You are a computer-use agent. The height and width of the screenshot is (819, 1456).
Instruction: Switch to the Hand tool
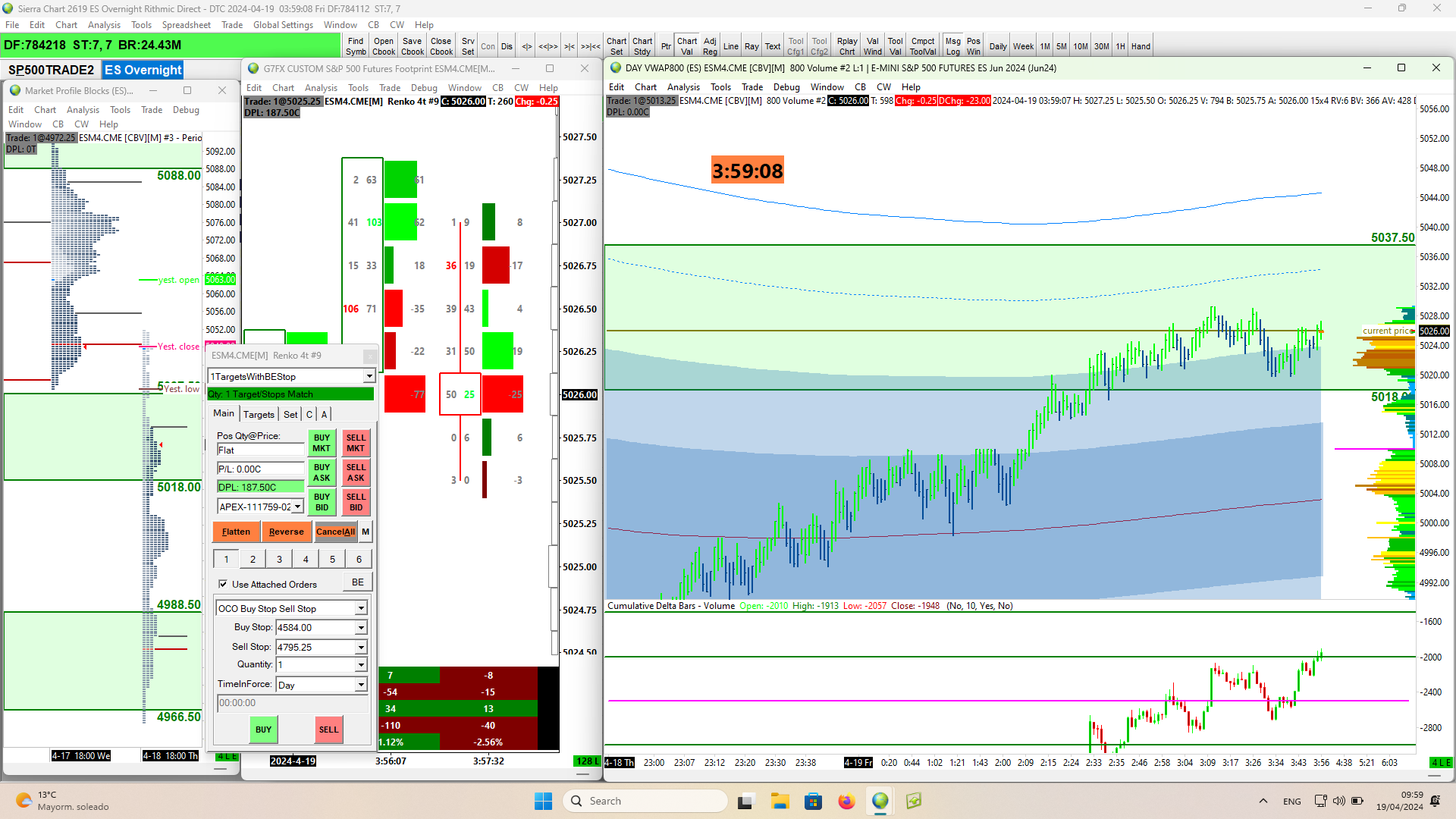(1141, 46)
